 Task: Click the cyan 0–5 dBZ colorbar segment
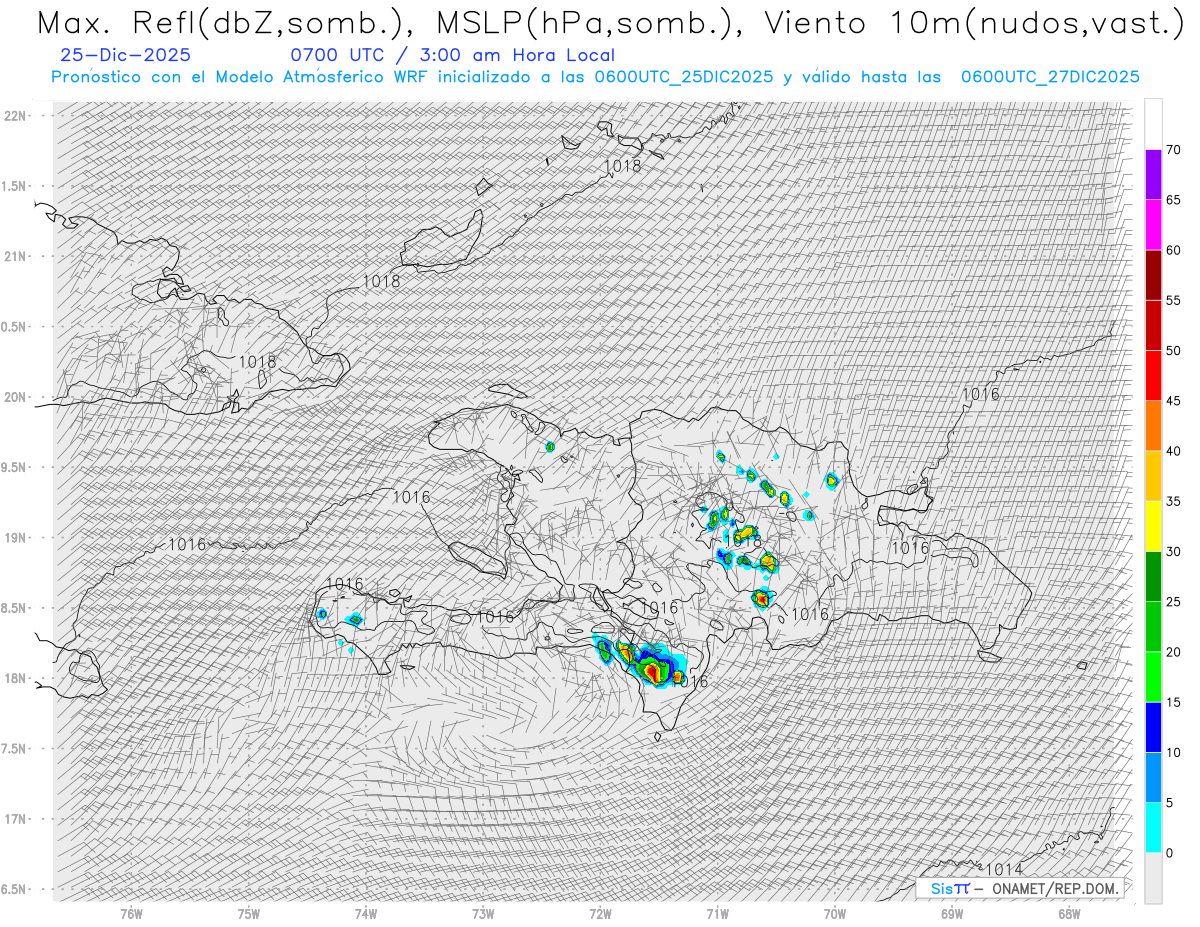1154,828
